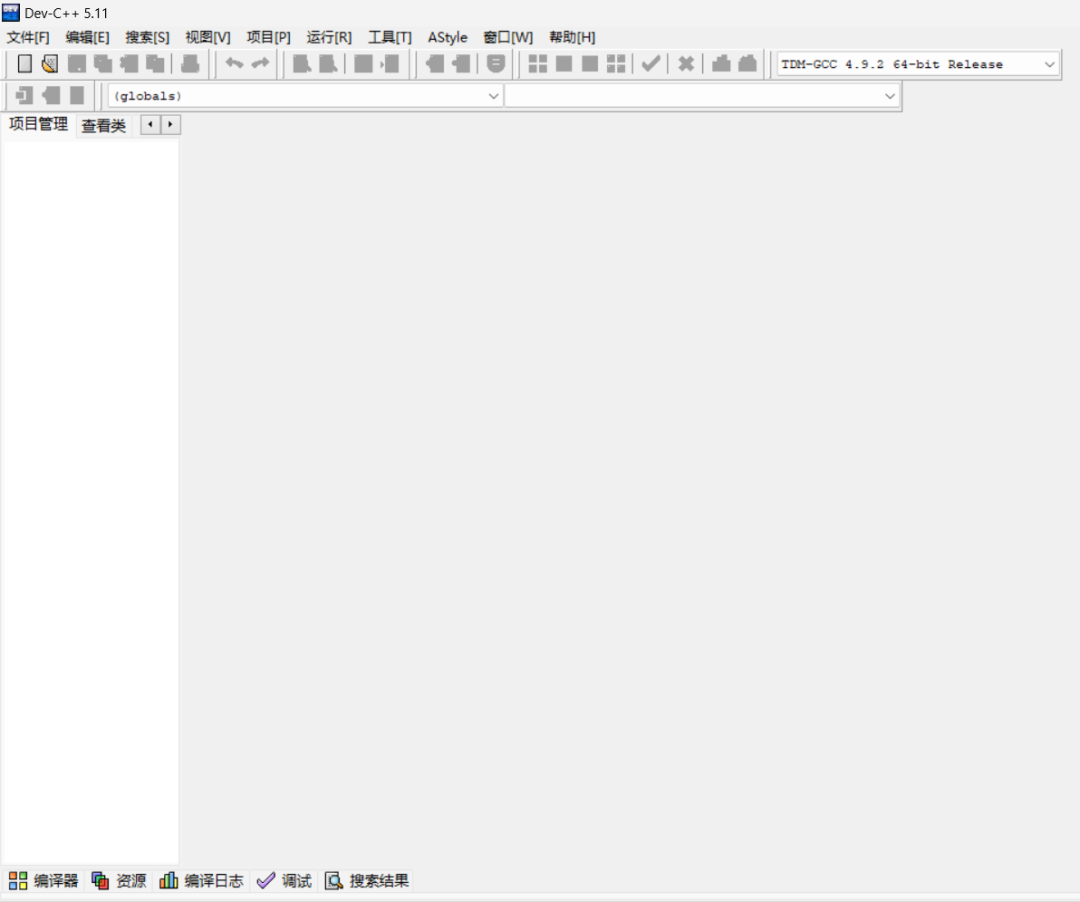
Task: Click the New source file icon
Action: coord(25,64)
